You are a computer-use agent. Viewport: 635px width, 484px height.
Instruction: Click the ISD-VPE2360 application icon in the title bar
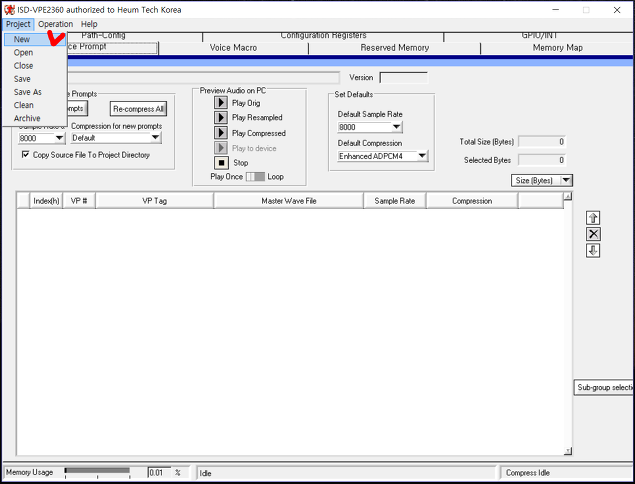pos(9,10)
